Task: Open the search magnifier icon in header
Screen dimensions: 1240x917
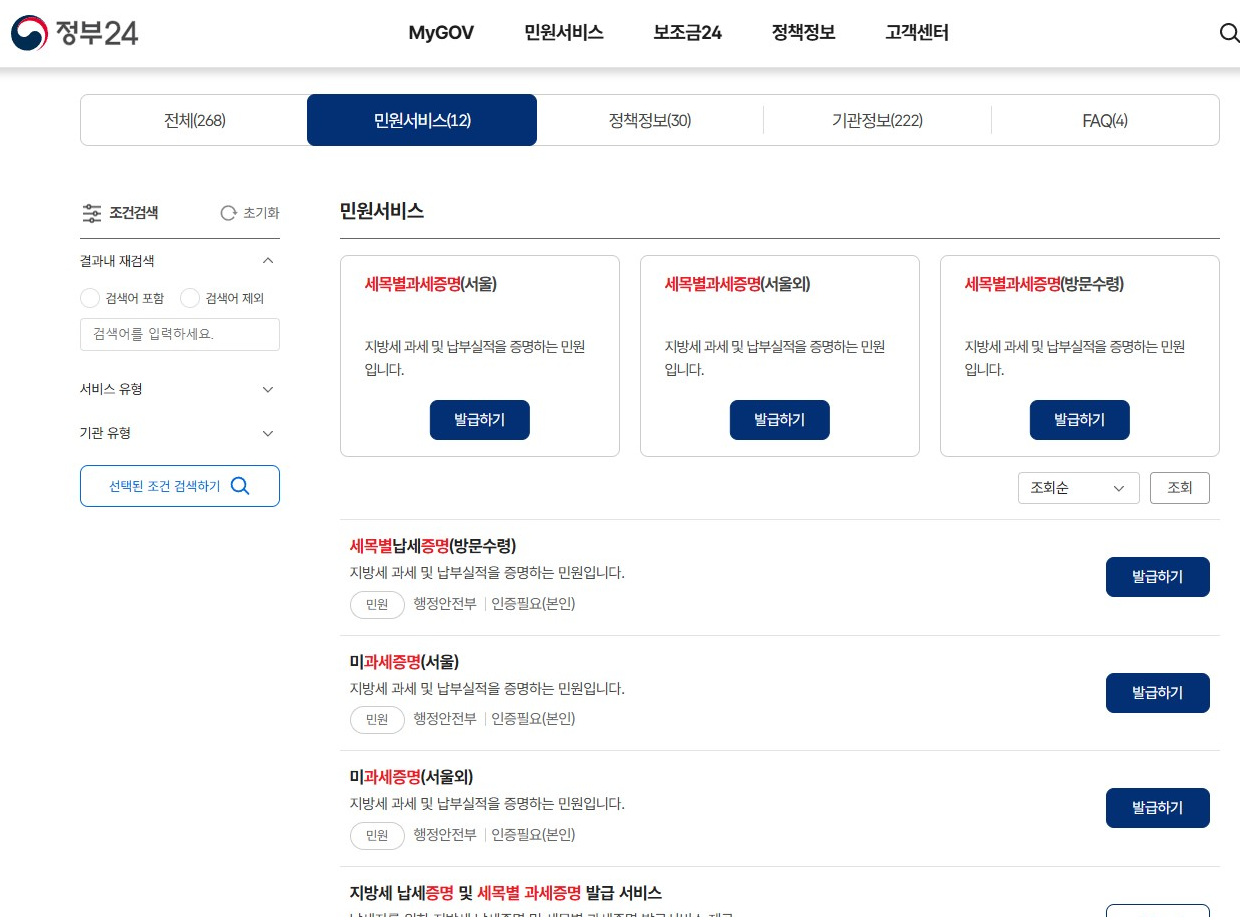Action: click(x=1229, y=33)
